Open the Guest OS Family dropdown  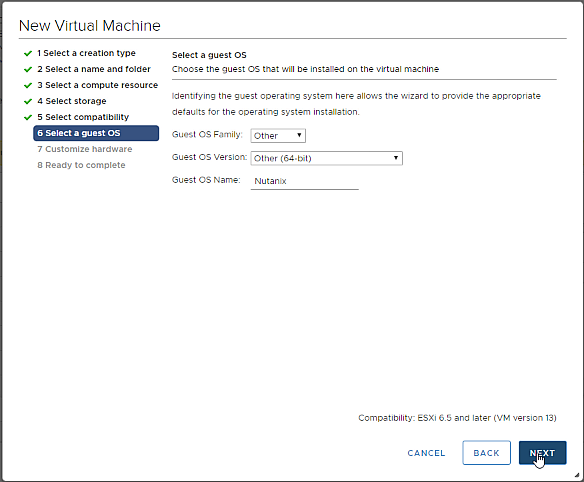278,136
